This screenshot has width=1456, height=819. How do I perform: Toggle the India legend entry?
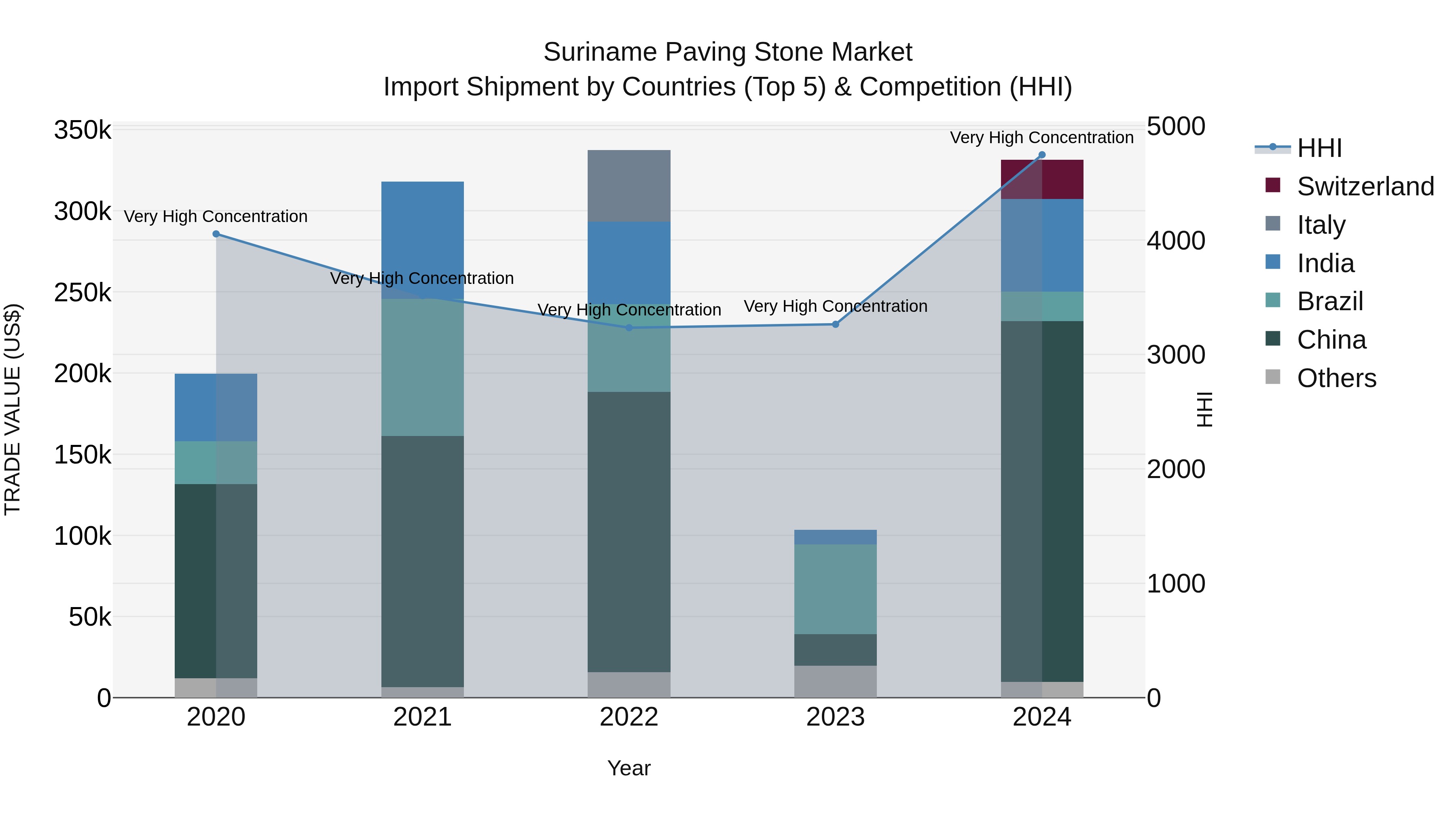click(x=1310, y=263)
